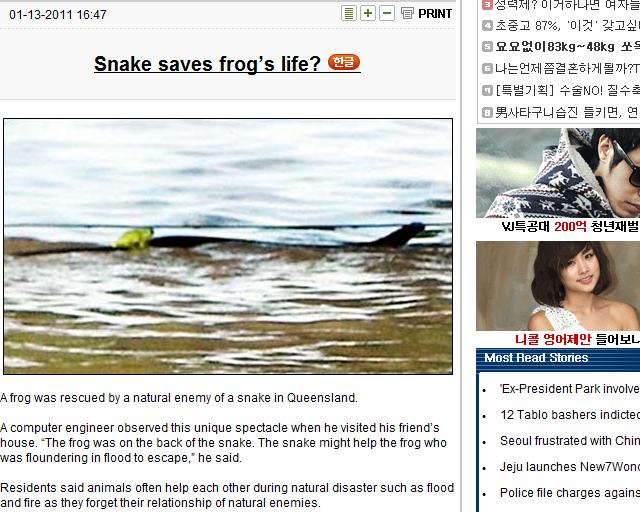This screenshot has height=512, width=640.
Task: Click the printer icon
Action: 407,13
